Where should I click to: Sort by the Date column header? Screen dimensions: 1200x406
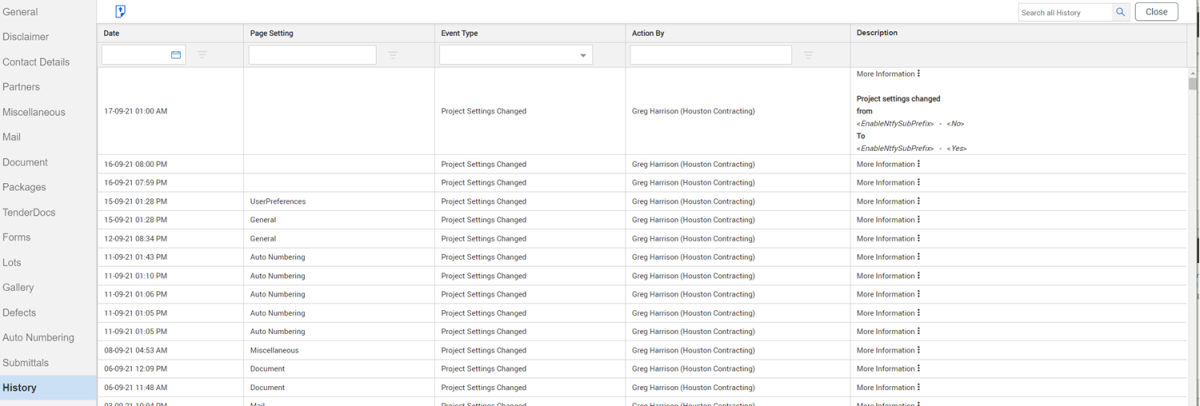112,33
